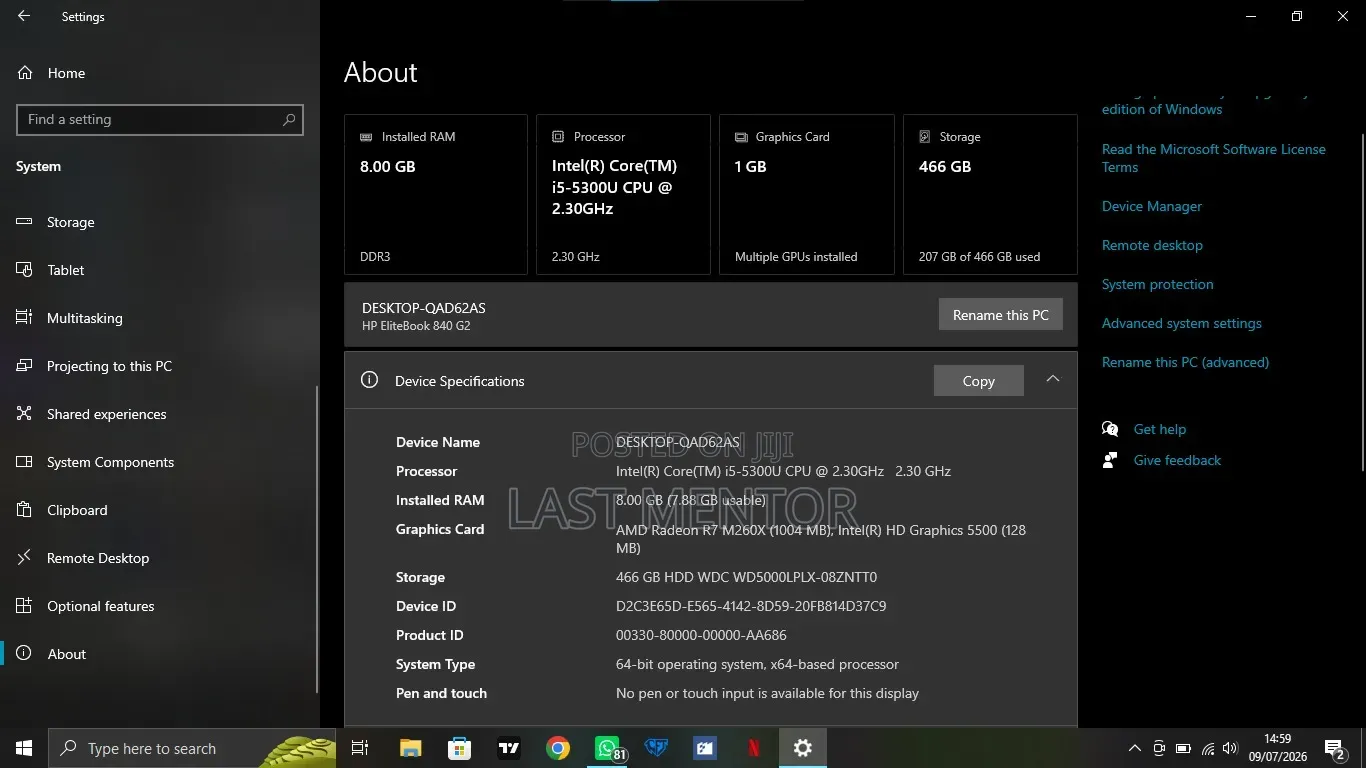This screenshot has width=1366, height=768.
Task: Click the Settings gear icon on the taskbar
Action: coord(803,748)
